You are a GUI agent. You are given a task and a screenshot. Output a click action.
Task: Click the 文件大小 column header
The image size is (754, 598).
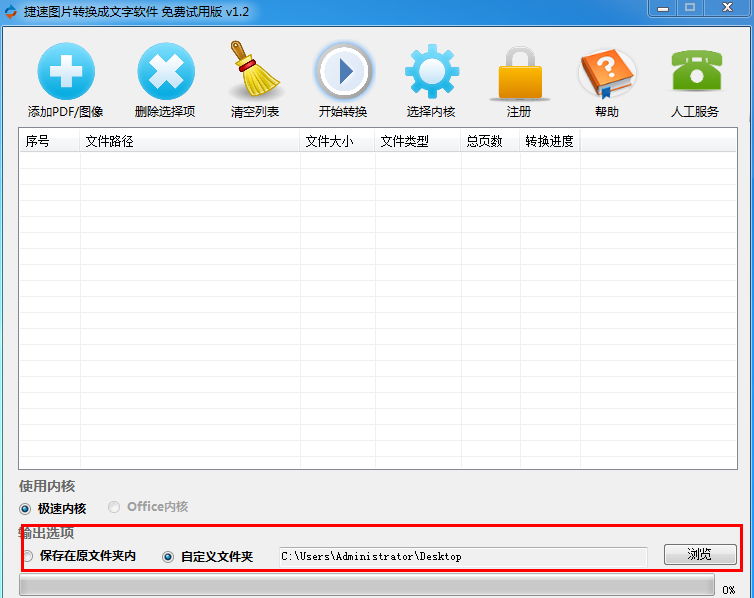tap(337, 141)
